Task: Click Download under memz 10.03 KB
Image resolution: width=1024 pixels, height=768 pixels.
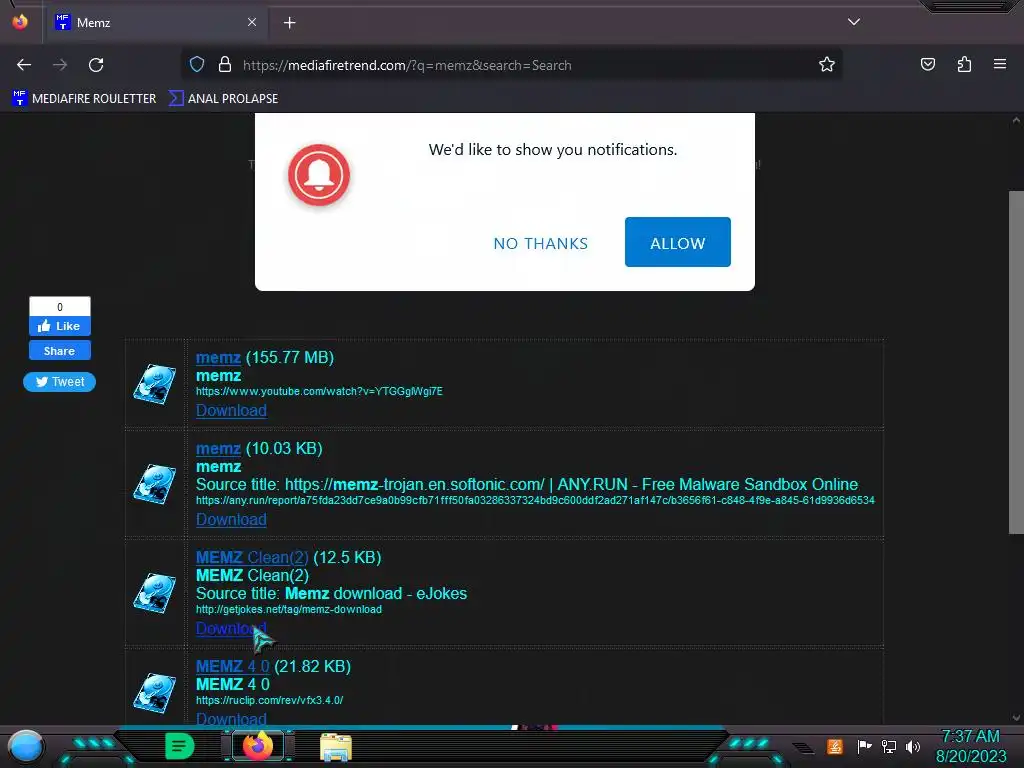Action: coord(231,519)
